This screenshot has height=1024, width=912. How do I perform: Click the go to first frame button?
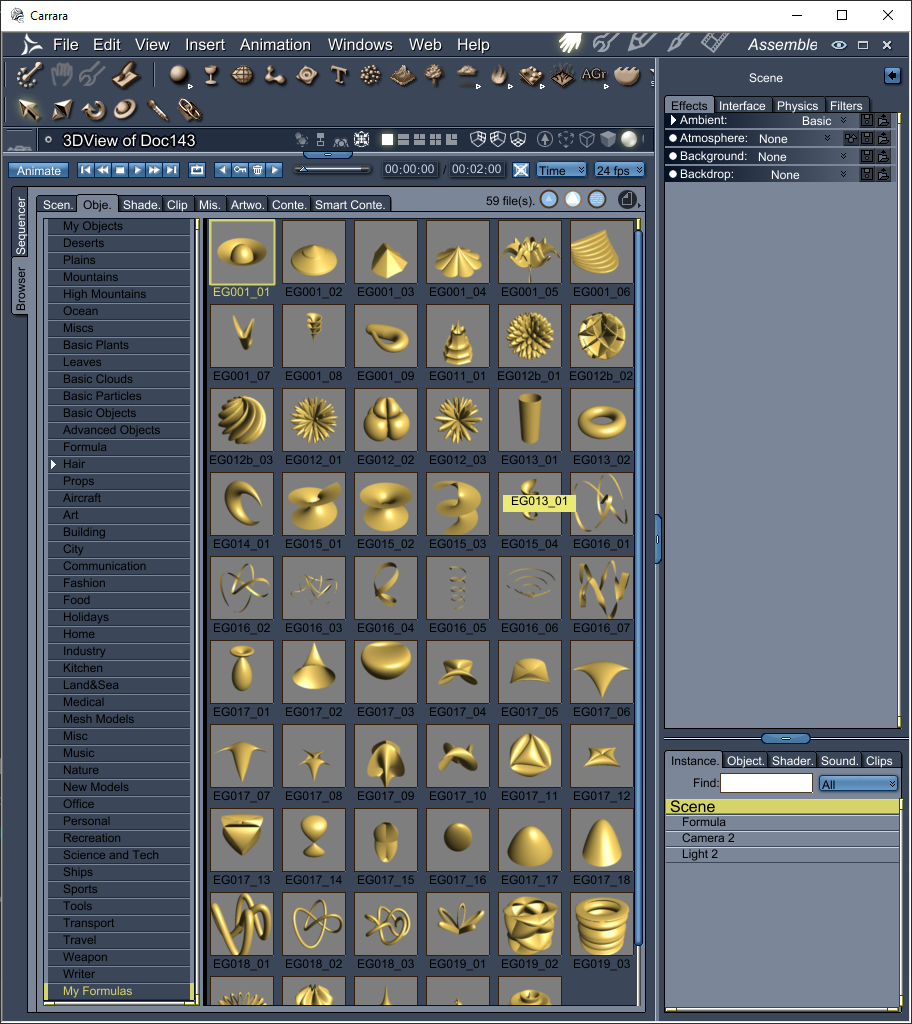pyautogui.click(x=86, y=170)
